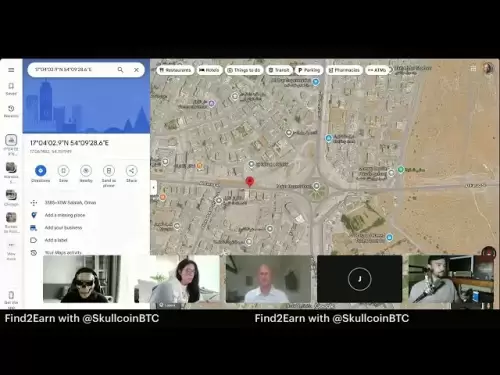Click the search magnifier icon
The height and width of the screenshot is (375, 500).
[x=120, y=70]
